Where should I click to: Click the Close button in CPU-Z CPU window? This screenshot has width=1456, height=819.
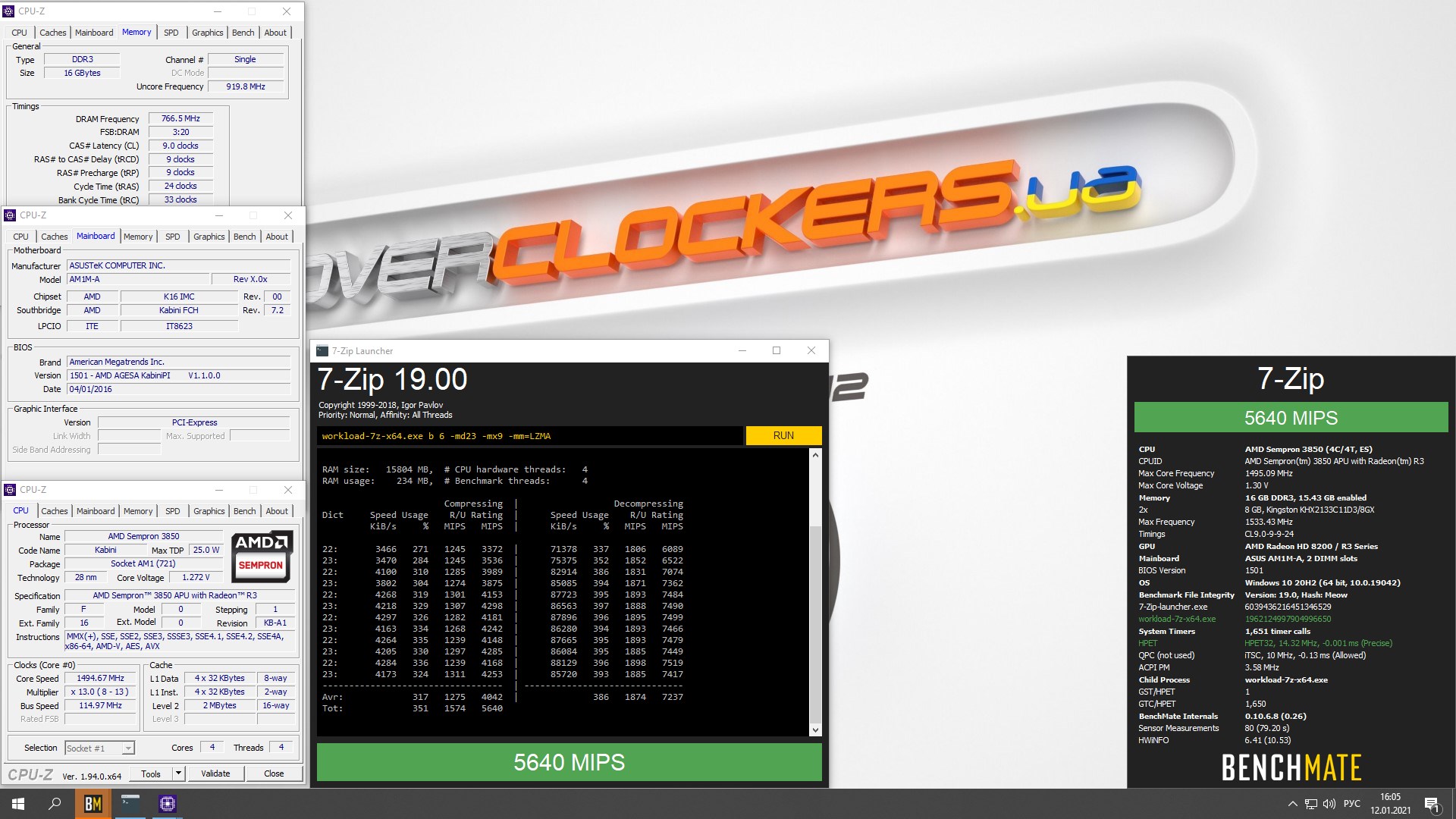274,773
